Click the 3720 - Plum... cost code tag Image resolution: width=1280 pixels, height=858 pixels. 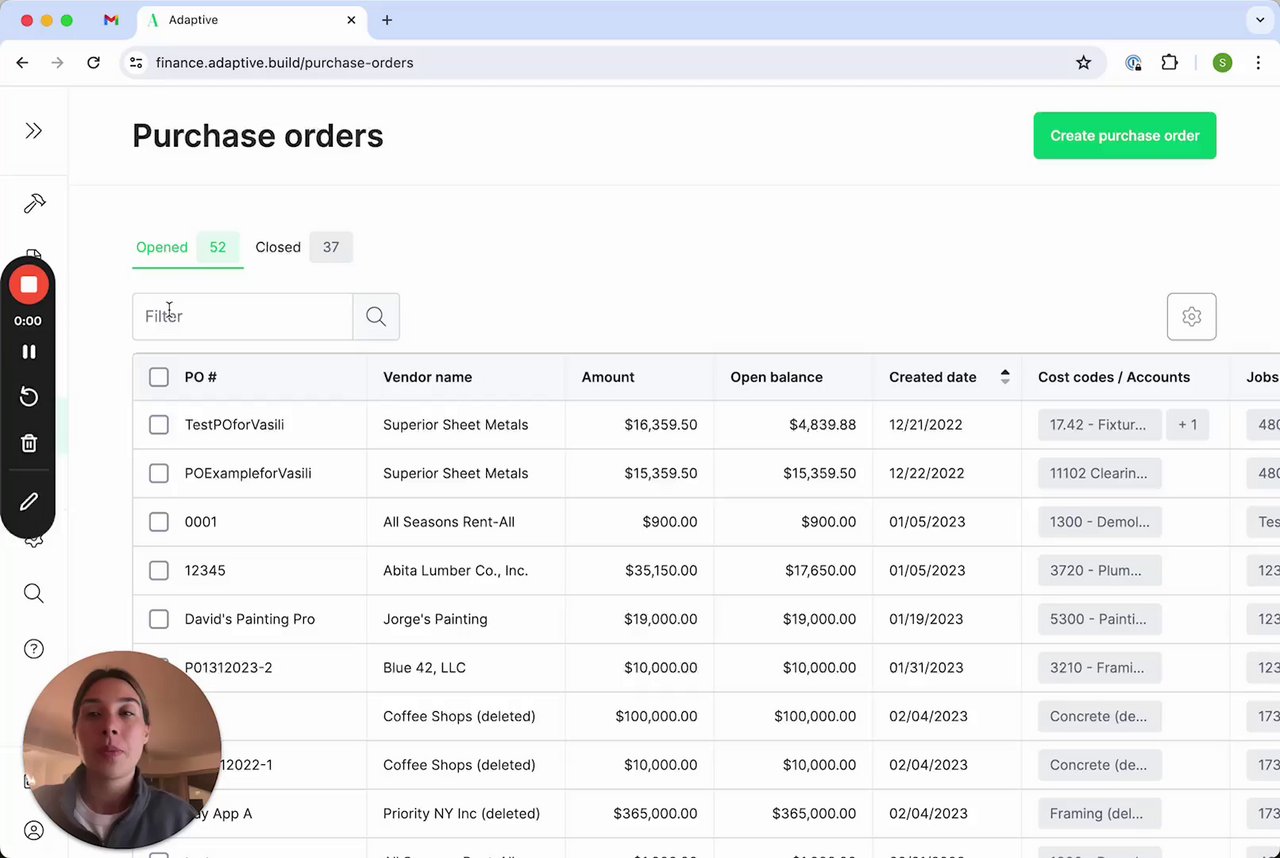coord(1099,570)
